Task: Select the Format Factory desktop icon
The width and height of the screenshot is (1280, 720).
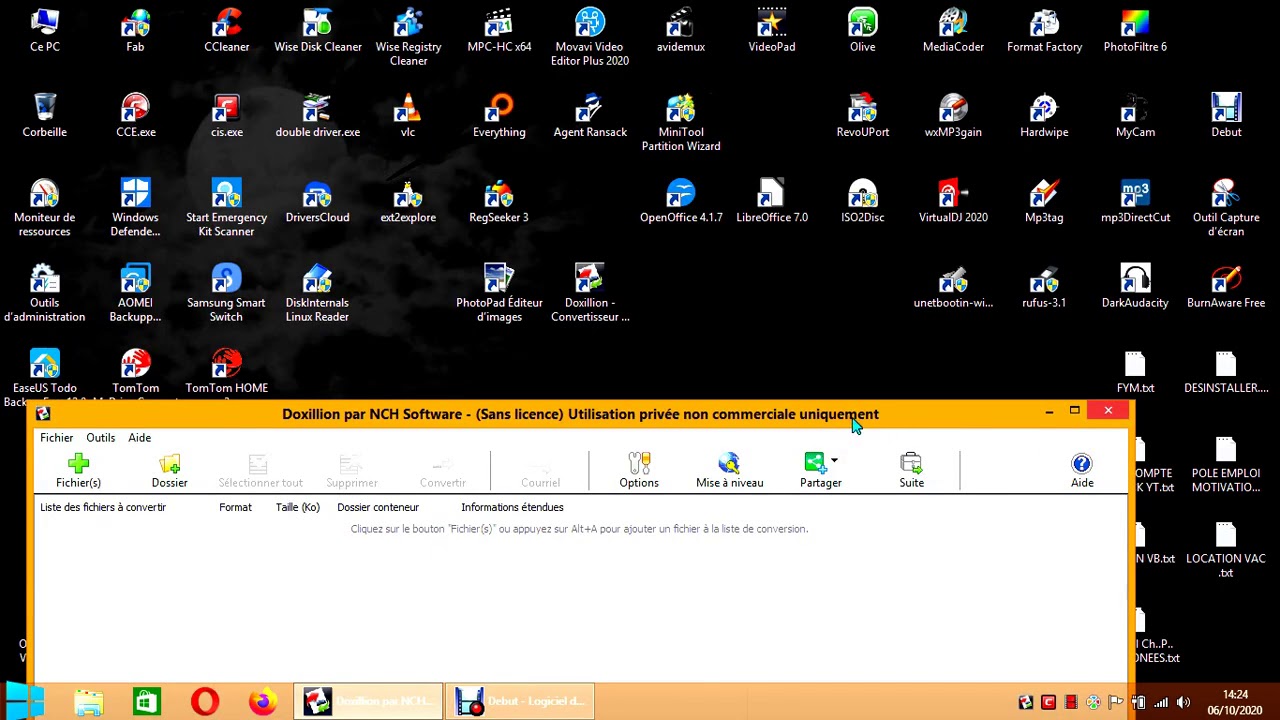Action: 1044,30
